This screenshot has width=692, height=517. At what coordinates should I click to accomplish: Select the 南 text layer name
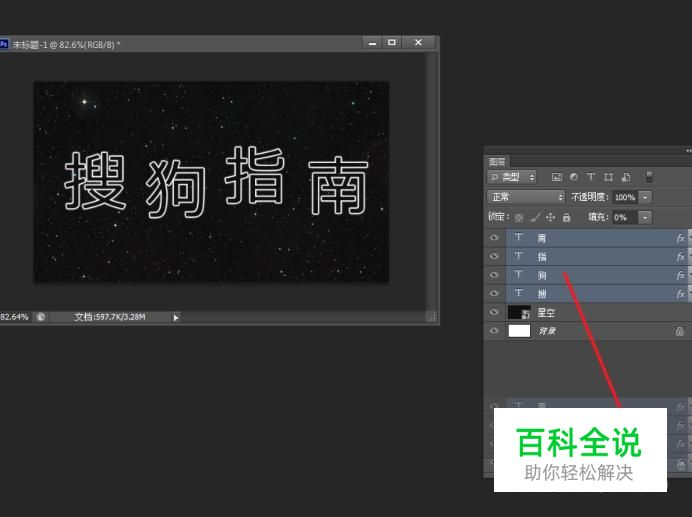(542, 238)
